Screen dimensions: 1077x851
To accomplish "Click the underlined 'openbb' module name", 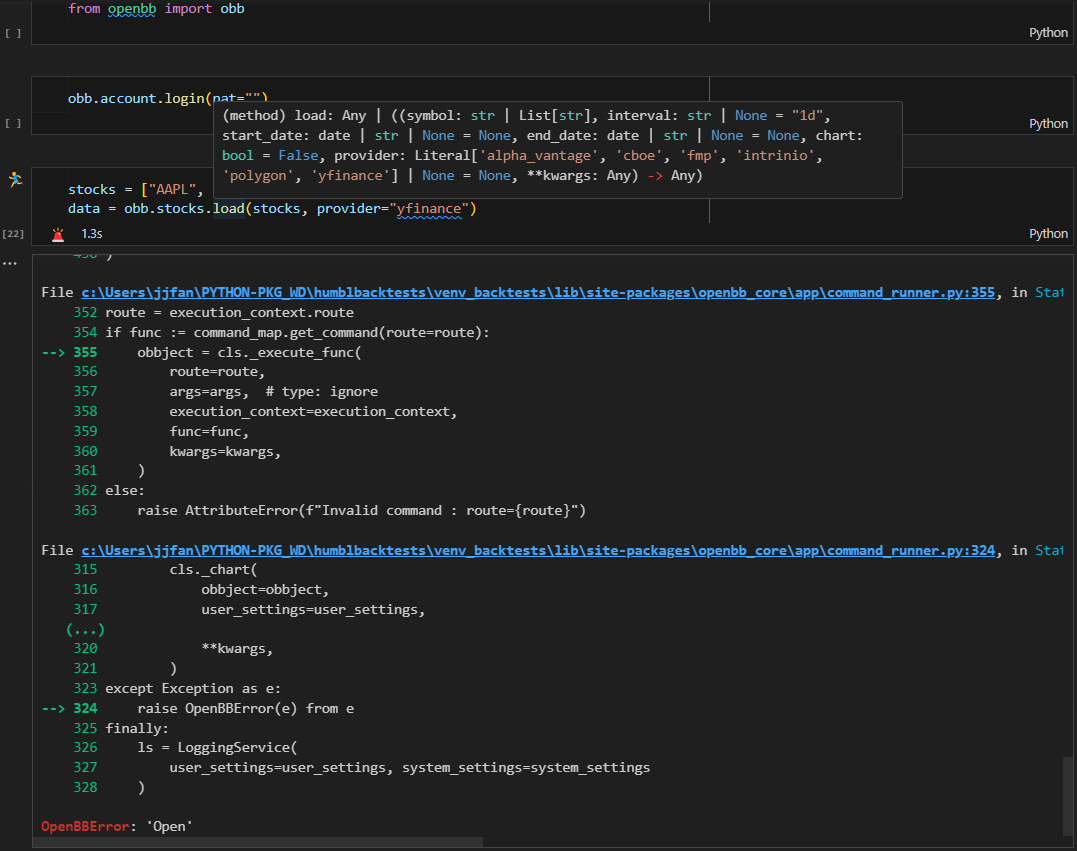I will pos(131,9).
